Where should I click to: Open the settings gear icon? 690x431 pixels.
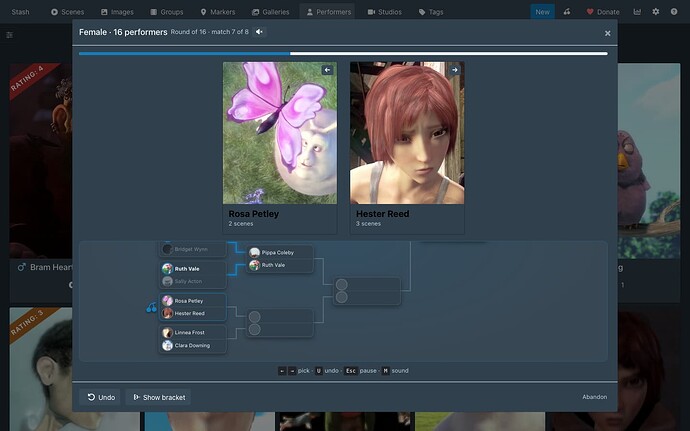tap(656, 12)
